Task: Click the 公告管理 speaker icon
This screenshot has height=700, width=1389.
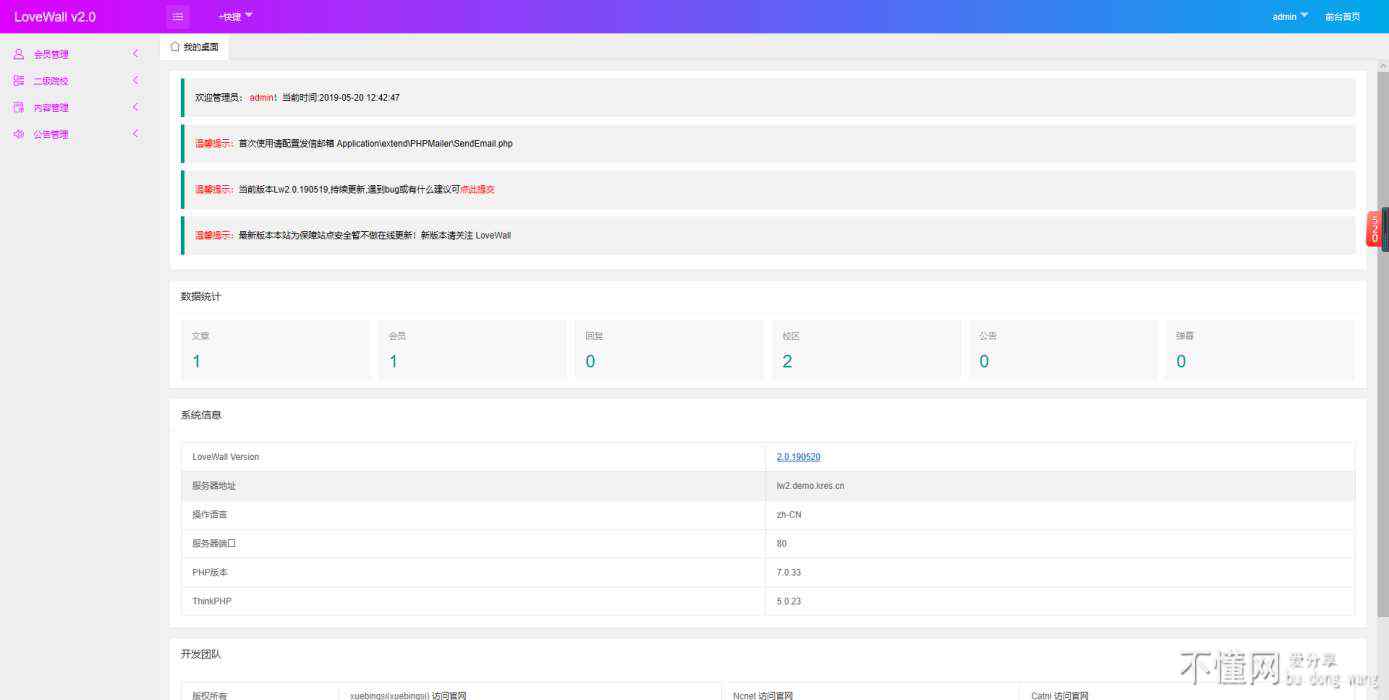Action: coord(19,134)
